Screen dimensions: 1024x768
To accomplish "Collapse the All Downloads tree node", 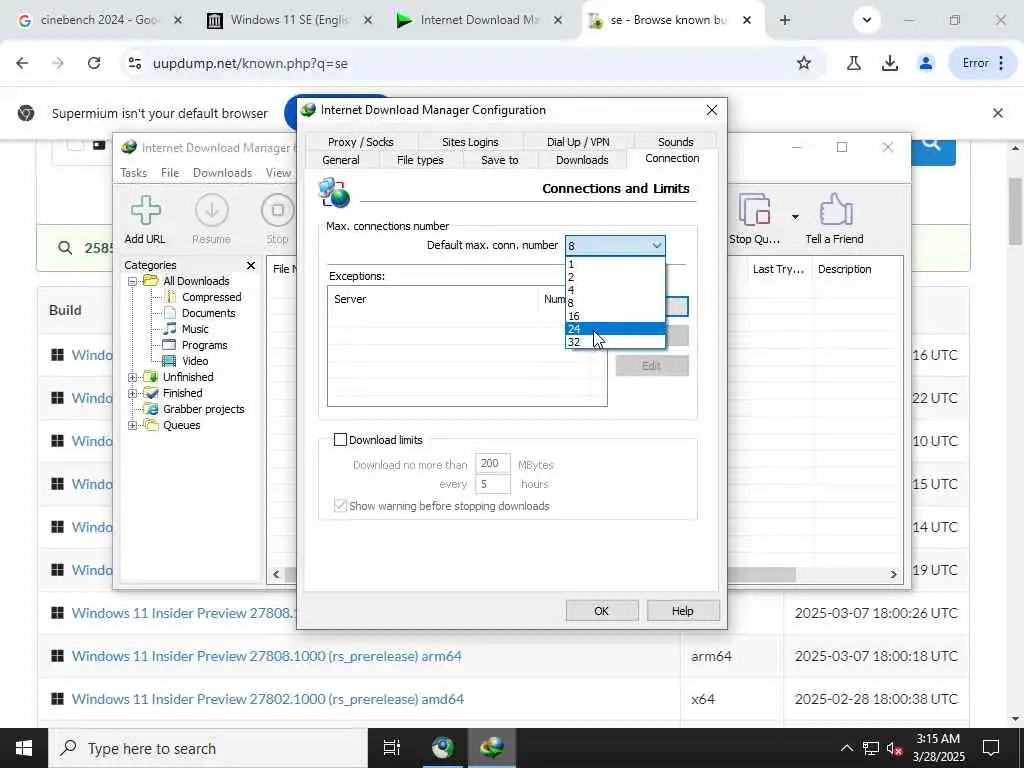I will (133, 281).
